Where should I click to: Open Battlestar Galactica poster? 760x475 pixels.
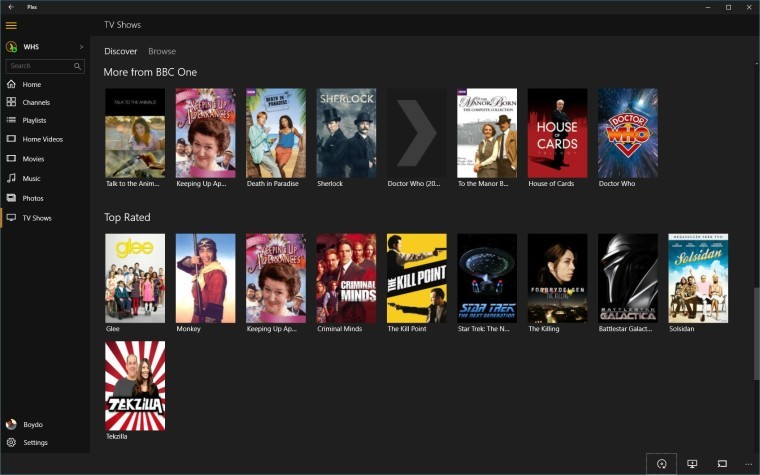click(628, 278)
